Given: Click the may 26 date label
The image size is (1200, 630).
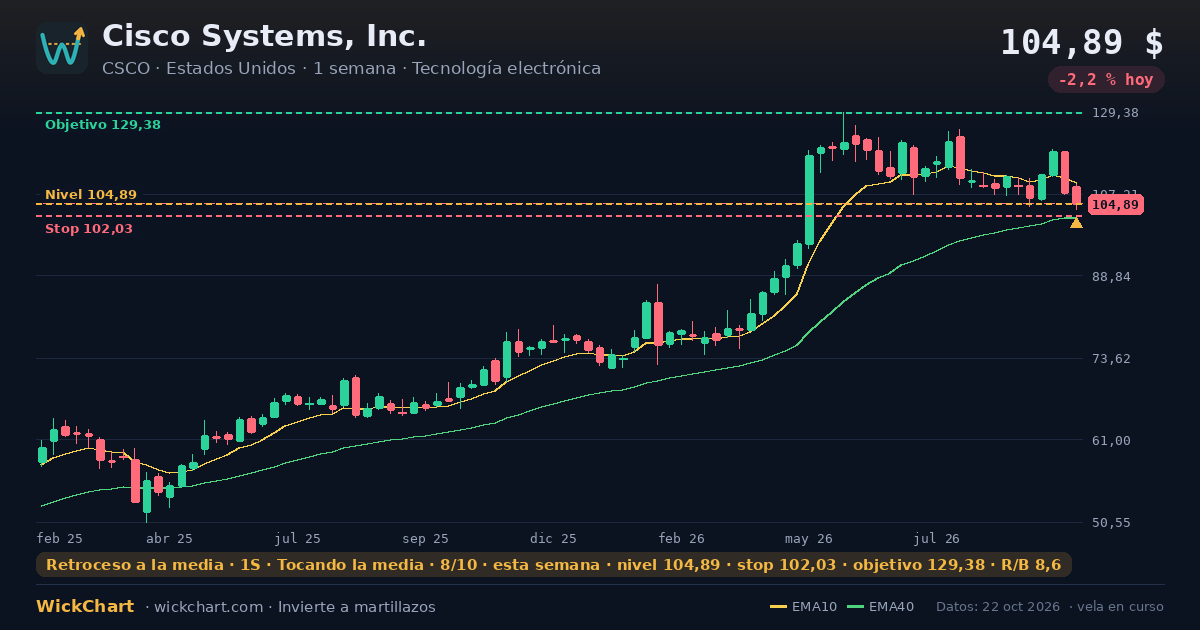Looking at the screenshot, I should pyautogui.click(x=809, y=538).
